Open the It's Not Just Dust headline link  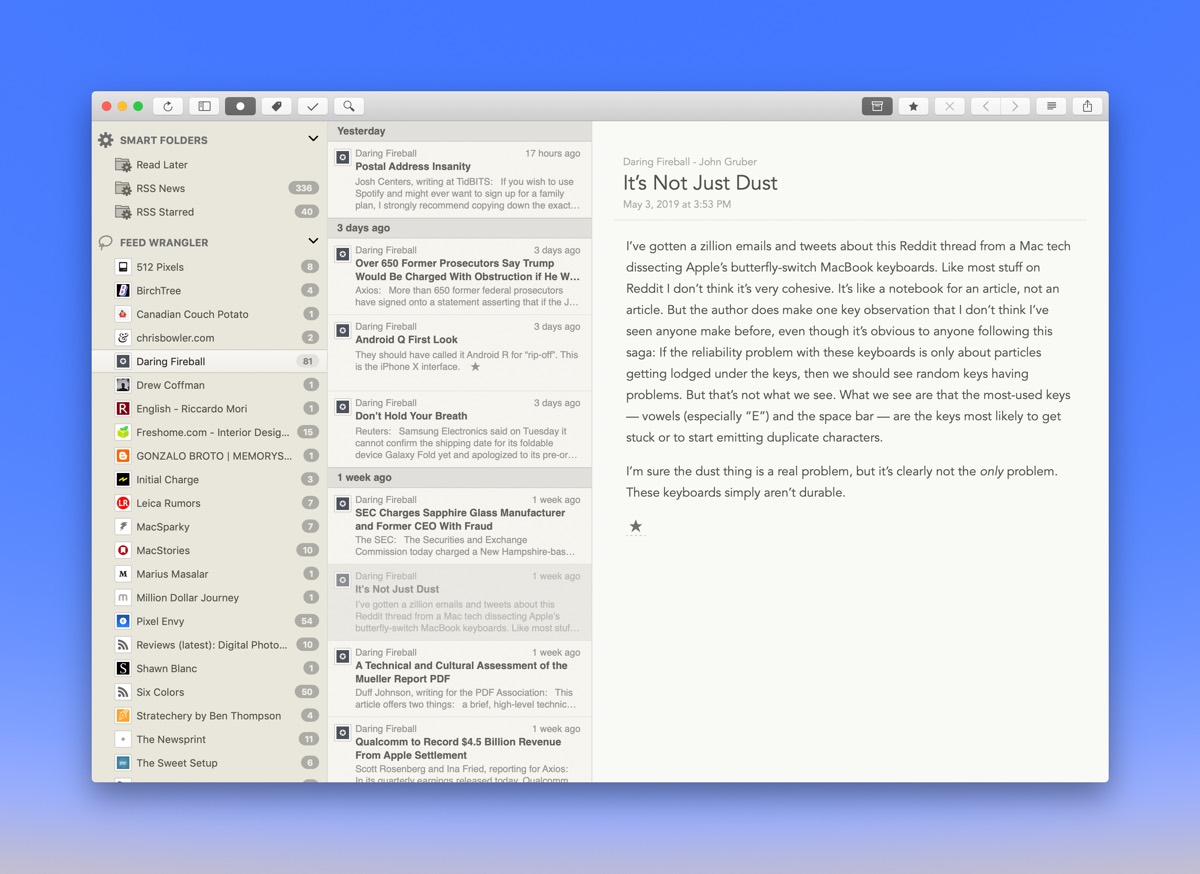click(x=700, y=183)
